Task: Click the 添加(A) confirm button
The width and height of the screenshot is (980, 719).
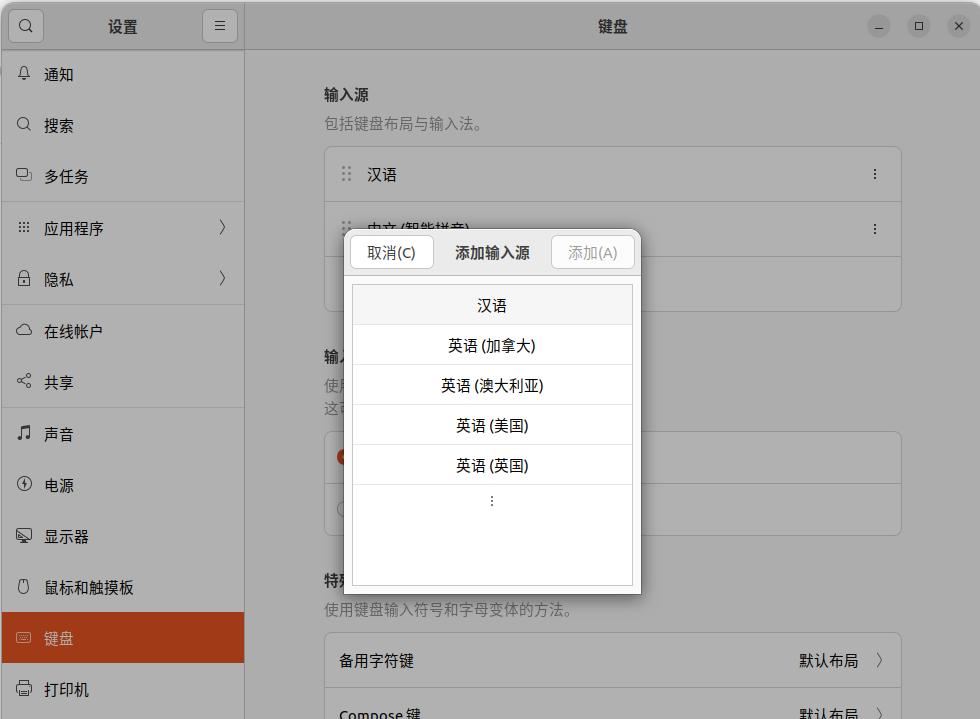Action: pyautogui.click(x=592, y=252)
